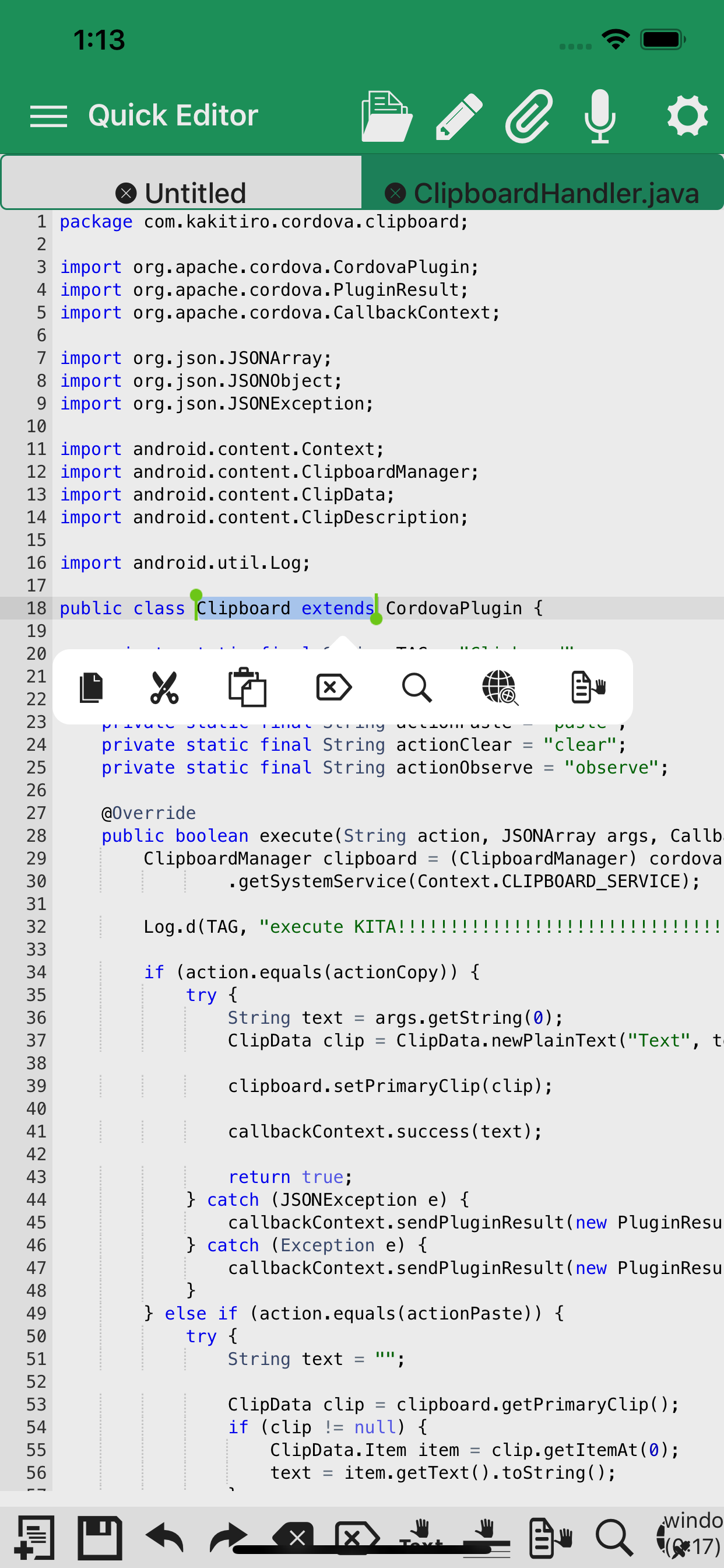Save file with floppy disk icon
This screenshot has width=724, height=1568.
click(x=100, y=1537)
